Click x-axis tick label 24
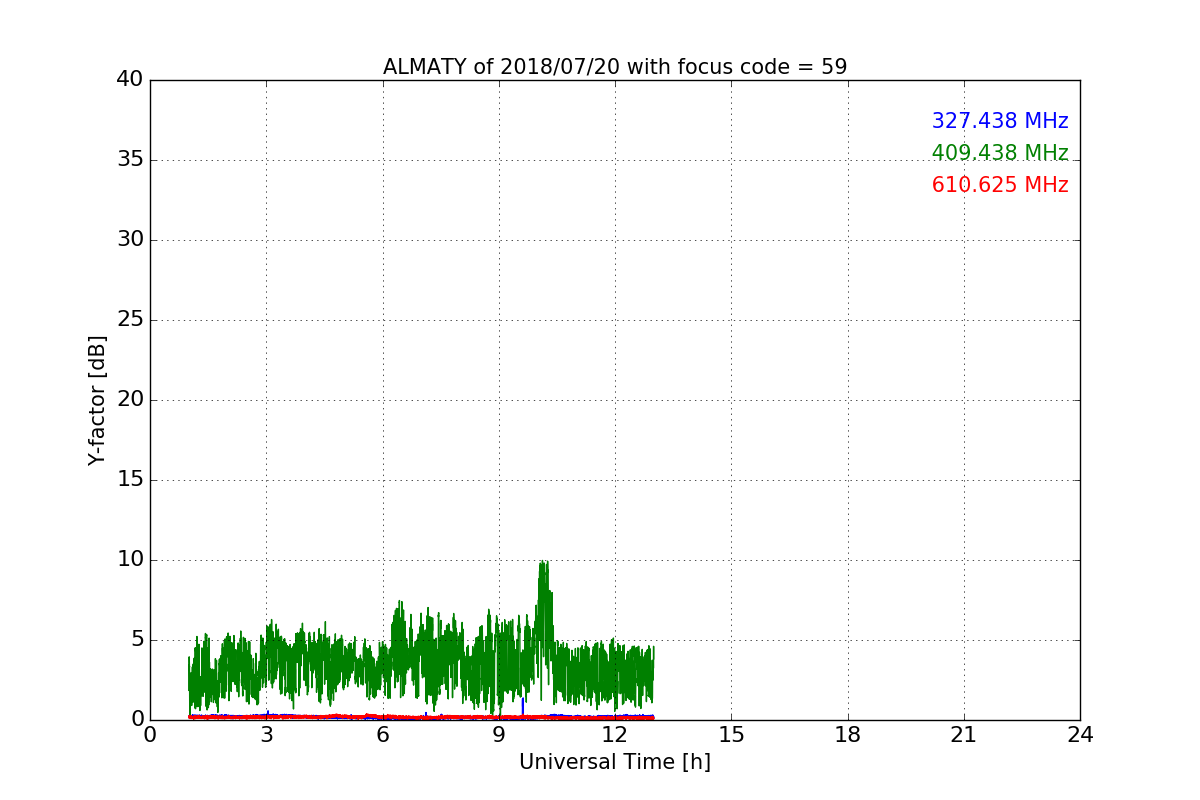Image resolution: width=1200 pixels, height=800 pixels. click(x=1080, y=735)
